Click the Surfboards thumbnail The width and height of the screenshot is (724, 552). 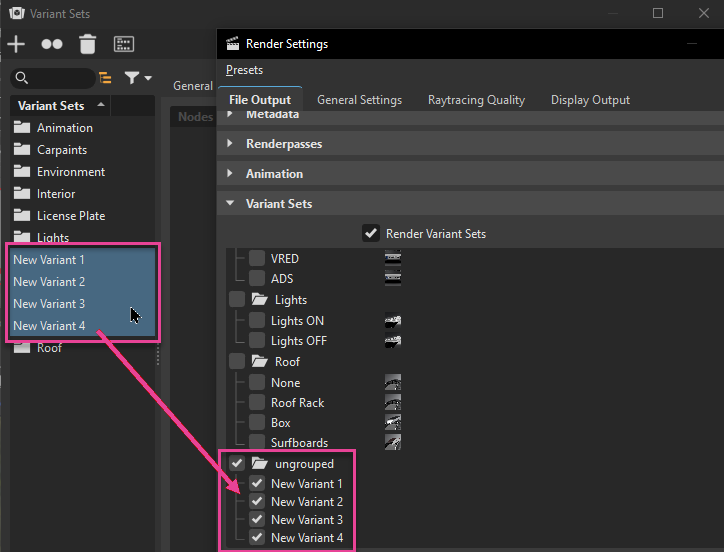pyautogui.click(x=393, y=442)
